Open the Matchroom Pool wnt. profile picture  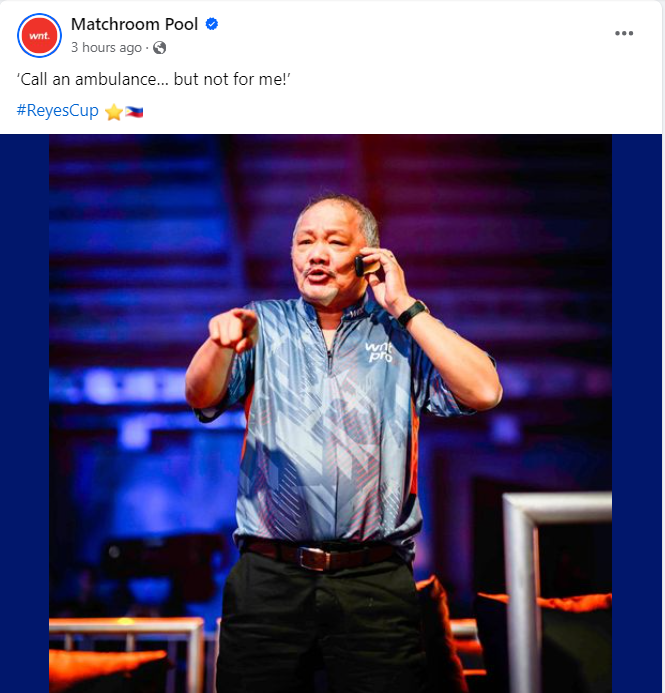[39, 35]
